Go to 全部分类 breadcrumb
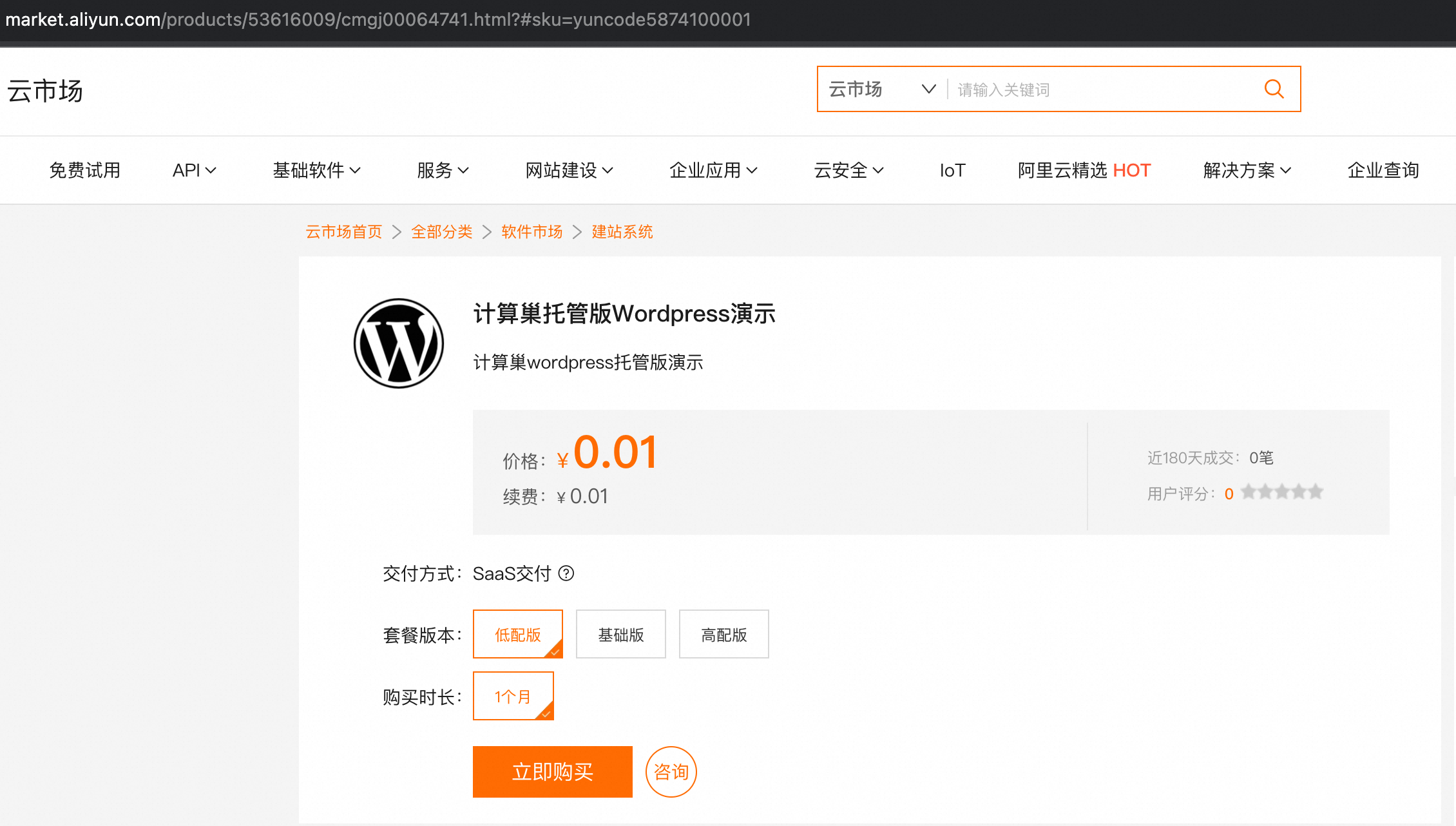 coord(442,232)
